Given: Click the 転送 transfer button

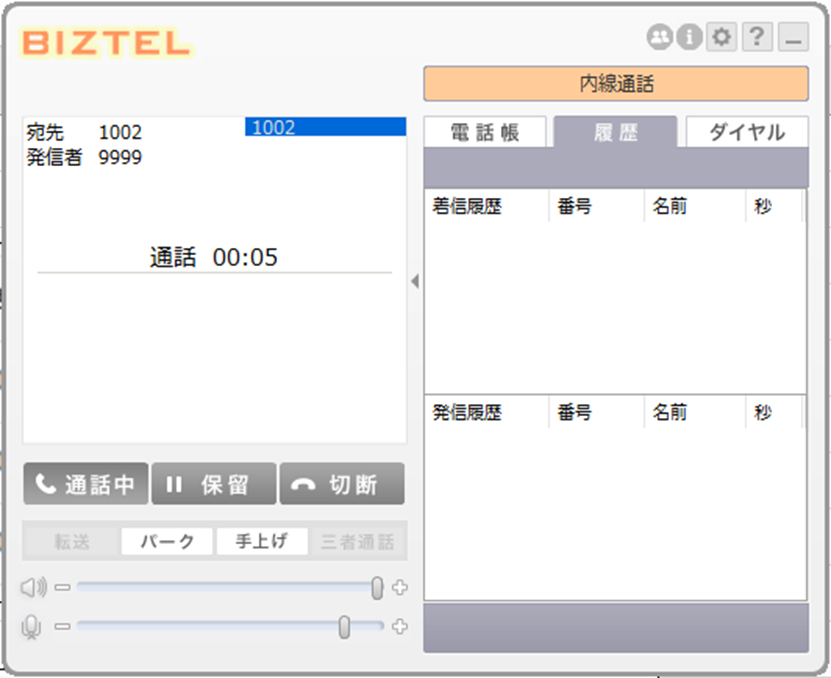Looking at the screenshot, I should 72,541.
